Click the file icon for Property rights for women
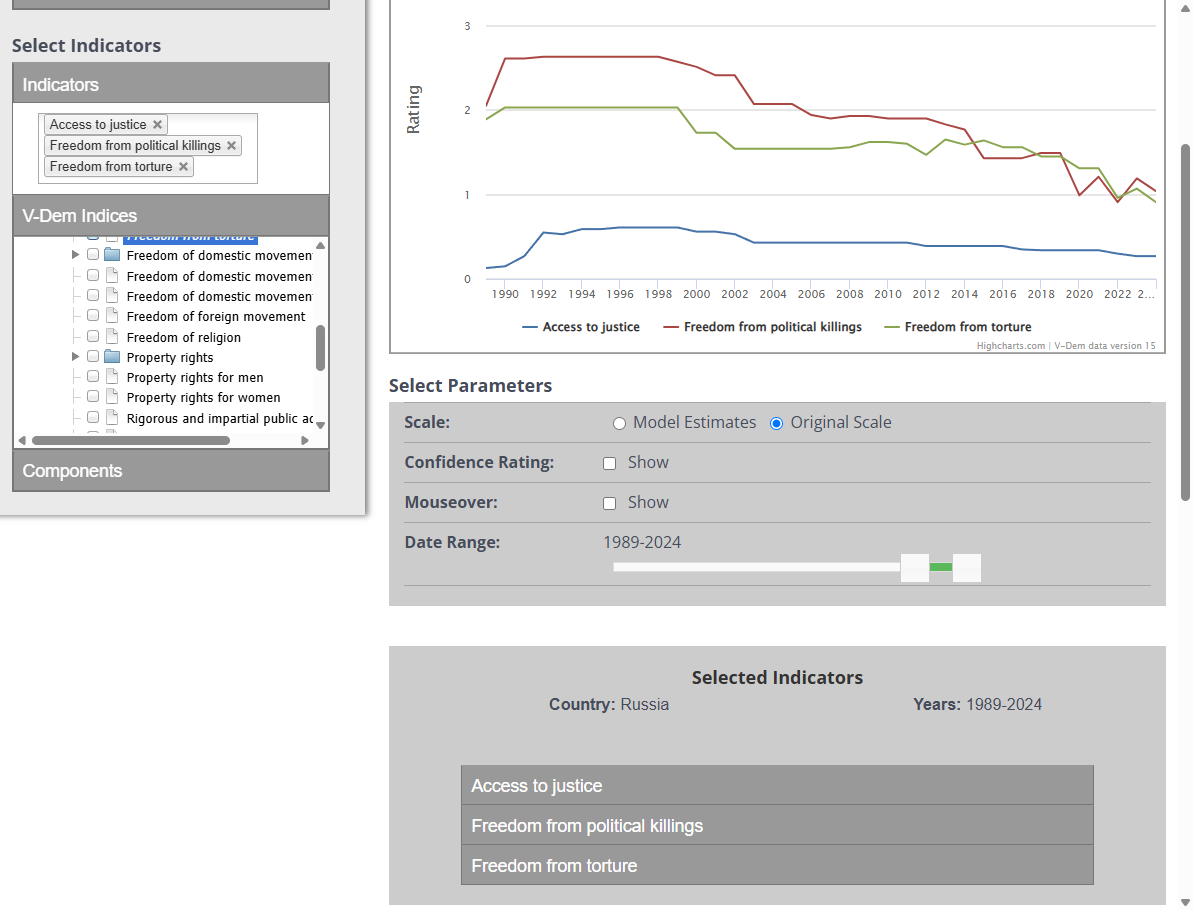 tap(112, 397)
